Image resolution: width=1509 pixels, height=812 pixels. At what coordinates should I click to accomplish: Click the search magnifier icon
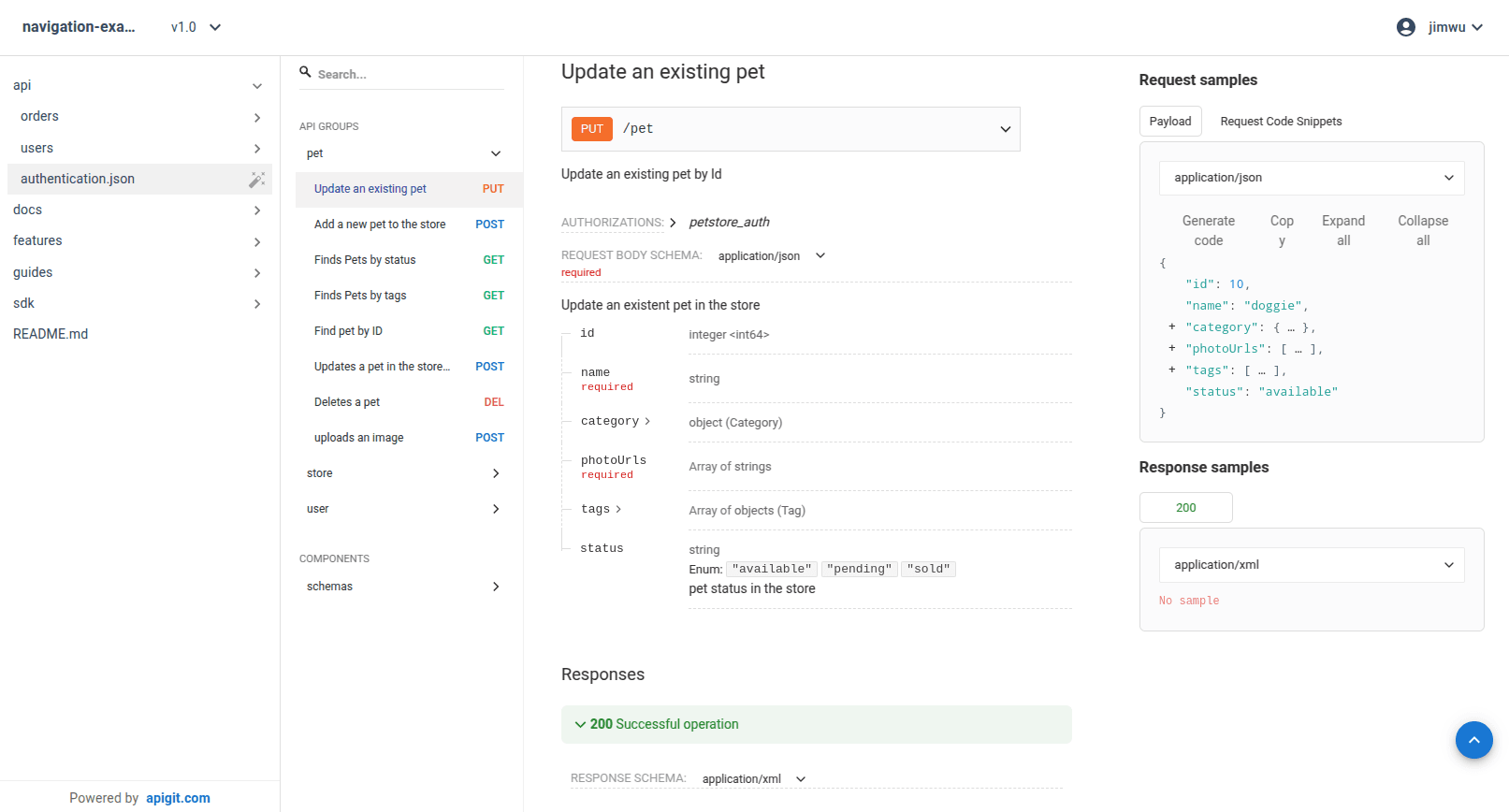coord(305,72)
